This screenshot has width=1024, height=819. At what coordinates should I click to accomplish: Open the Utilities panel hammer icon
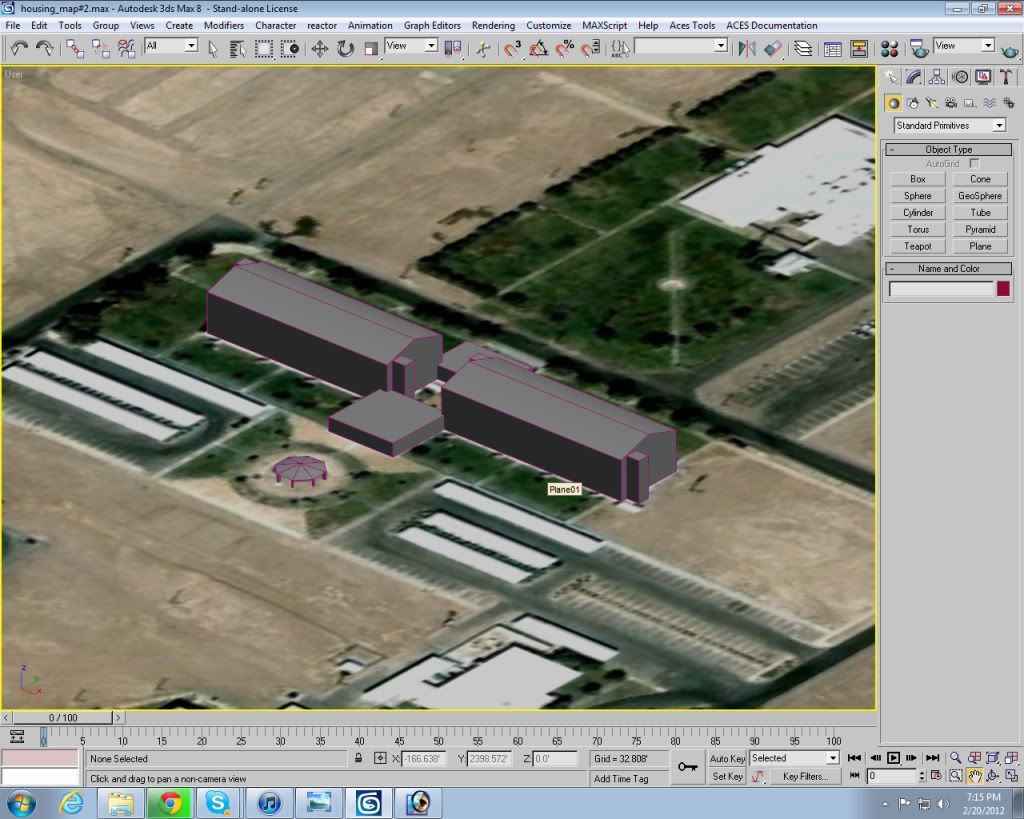[1006, 76]
